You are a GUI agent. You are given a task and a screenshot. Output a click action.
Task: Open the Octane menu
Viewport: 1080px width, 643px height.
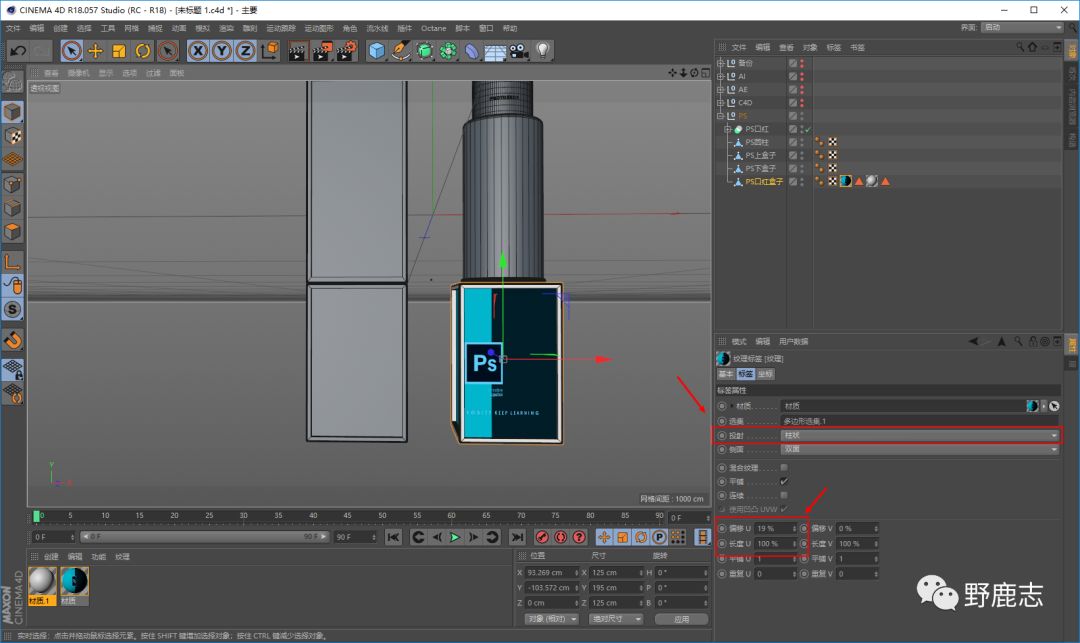433,28
